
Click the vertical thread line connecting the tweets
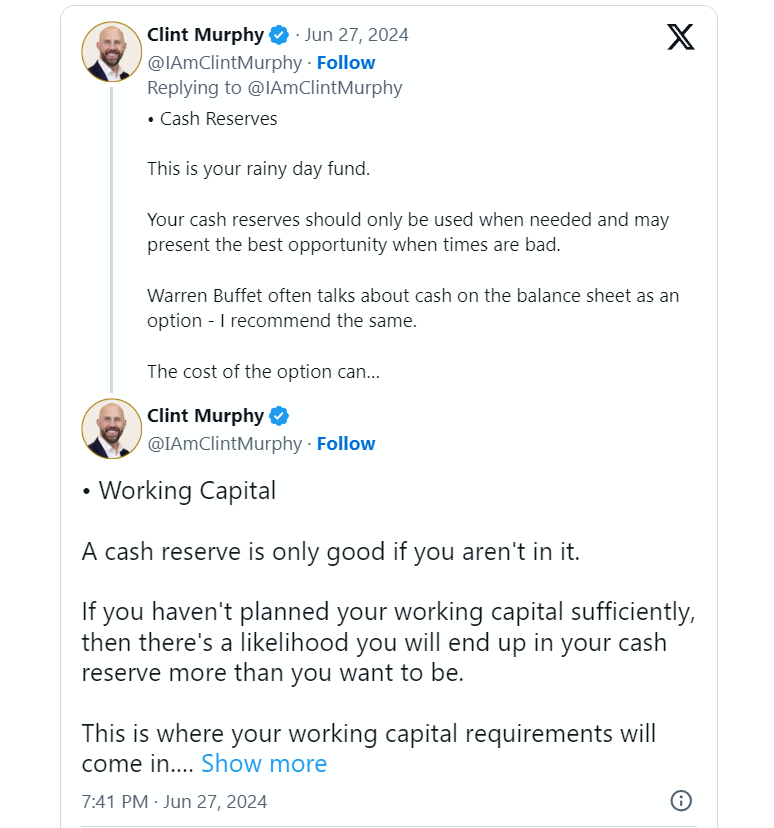[x=111, y=240]
